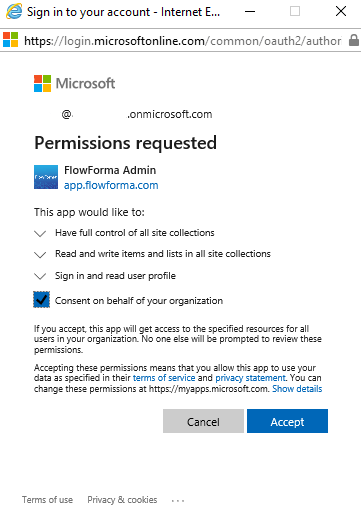Uncheck 'Consent on behalf of your organization'
This screenshot has width=361, height=508.
(x=42, y=300)
